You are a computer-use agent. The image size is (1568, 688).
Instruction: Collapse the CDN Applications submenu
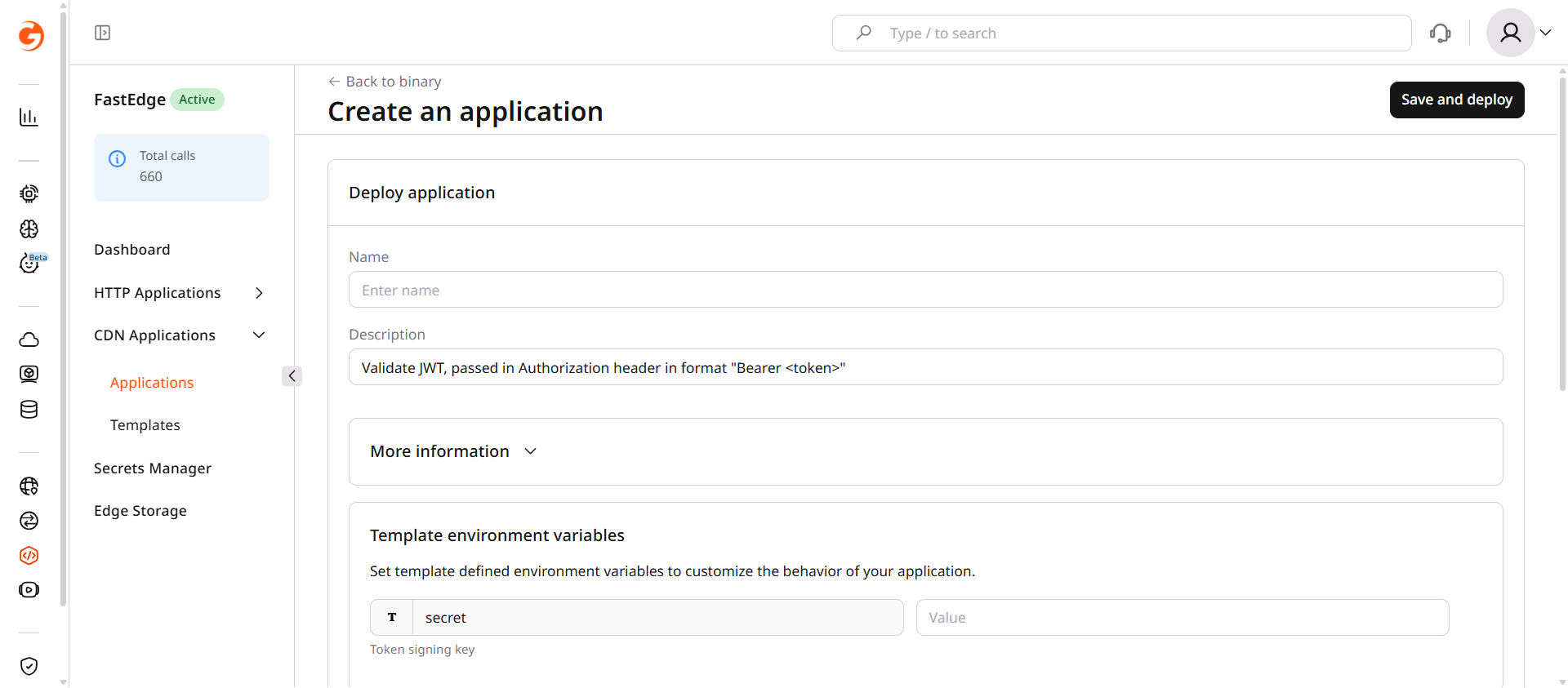coord(259,335)
